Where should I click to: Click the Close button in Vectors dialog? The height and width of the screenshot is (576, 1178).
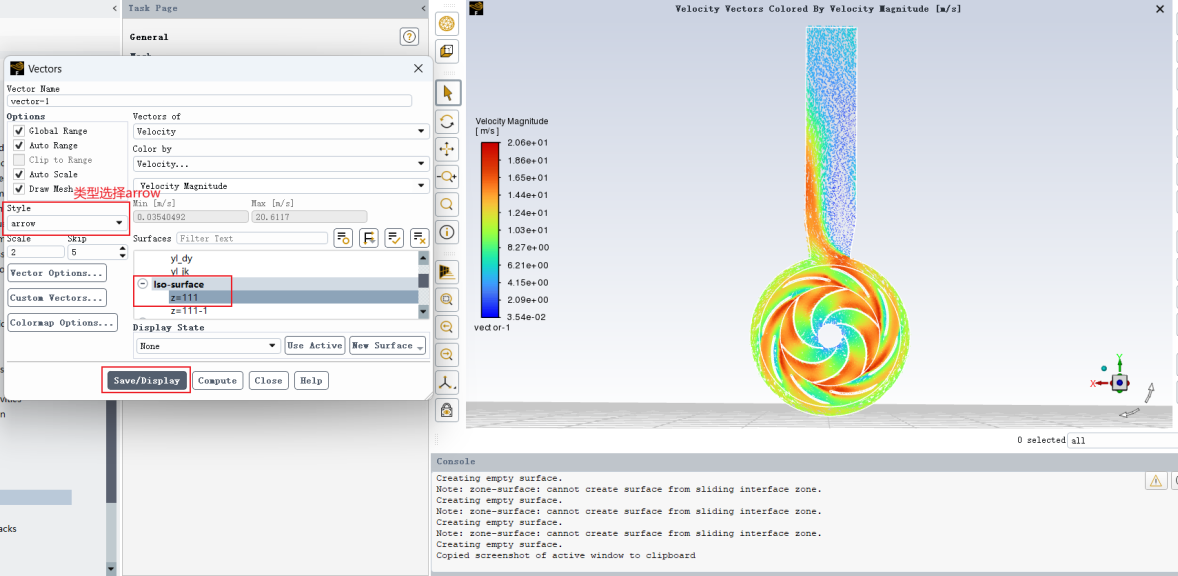point(268,381)
